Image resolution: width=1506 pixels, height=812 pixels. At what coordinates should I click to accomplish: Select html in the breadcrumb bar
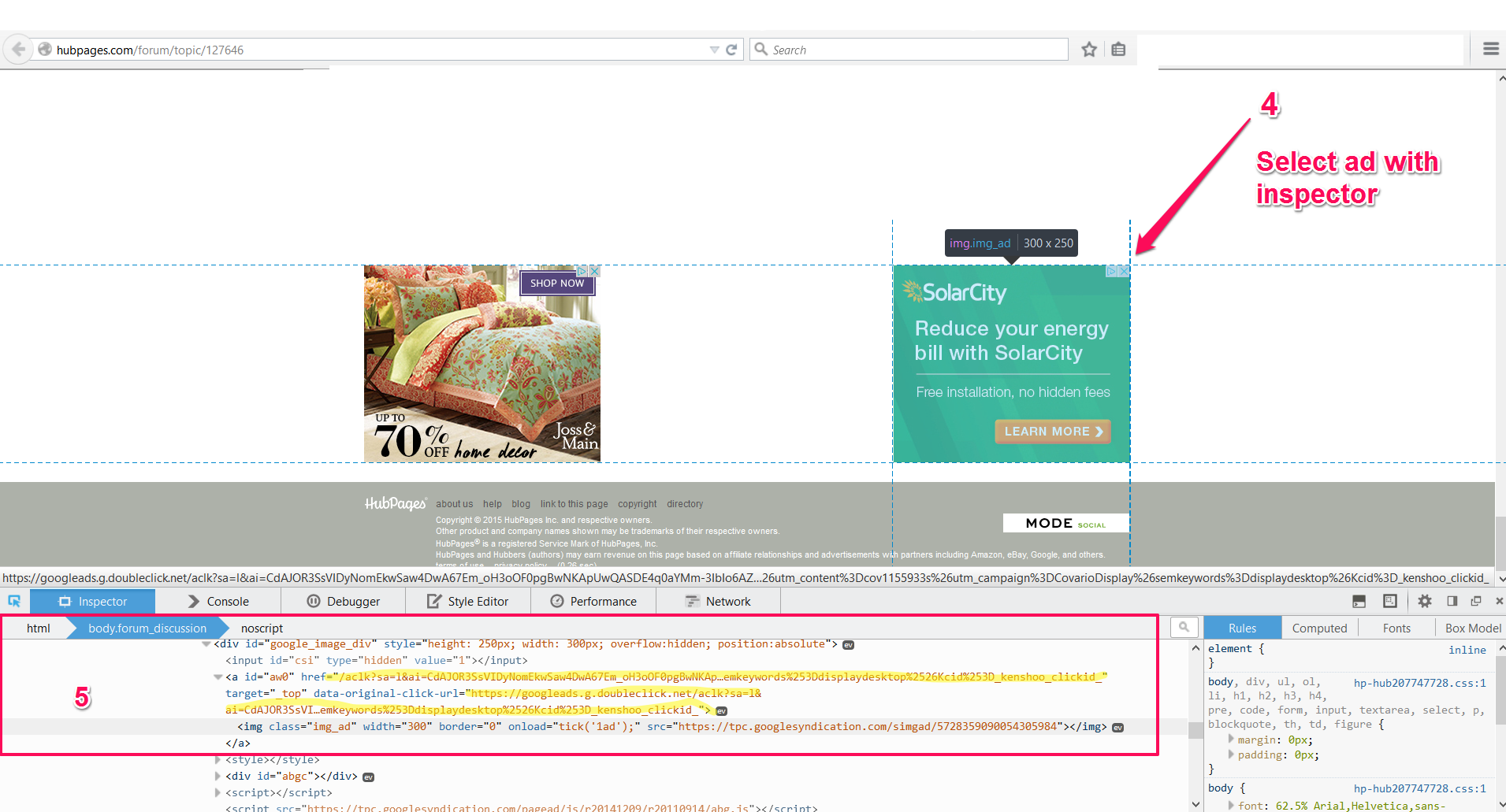tap(38, 628)
